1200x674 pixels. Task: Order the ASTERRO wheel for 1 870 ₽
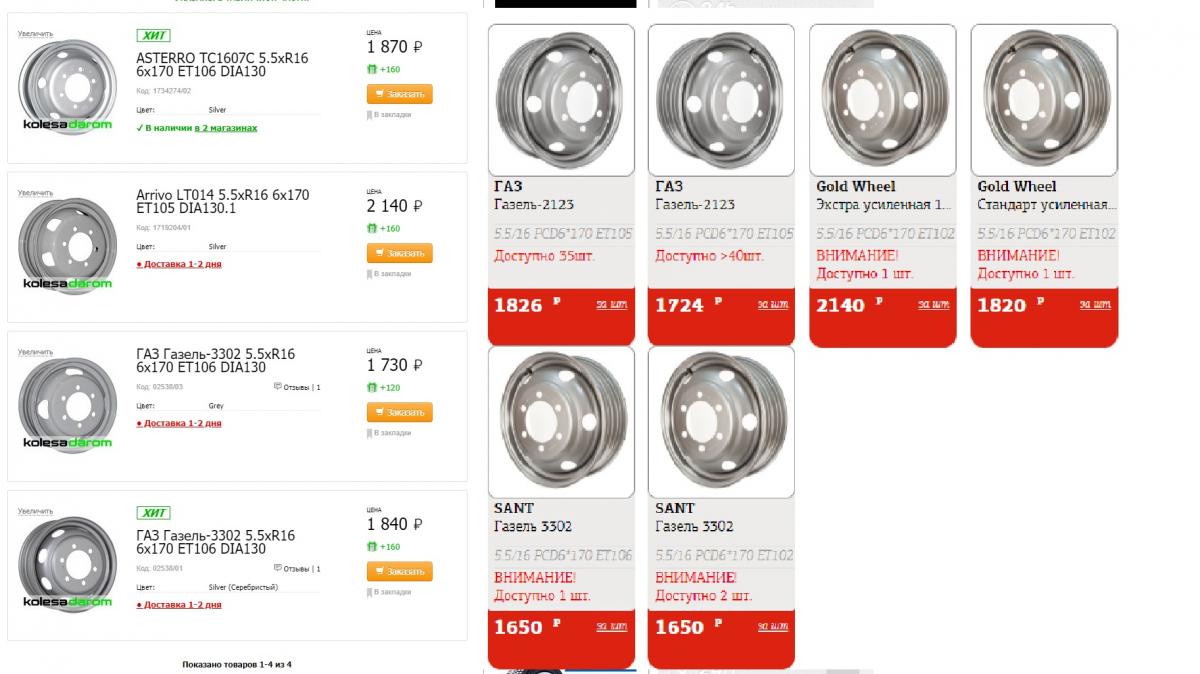click(x=399, y=94)
